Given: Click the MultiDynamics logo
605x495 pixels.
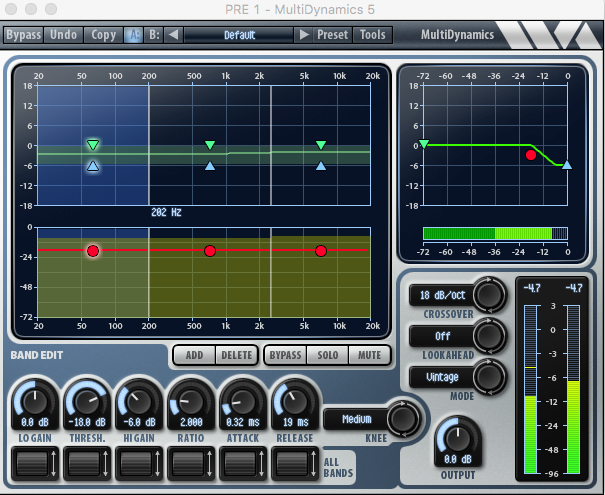Looking at the screenshot, I should tap(457, 35).
